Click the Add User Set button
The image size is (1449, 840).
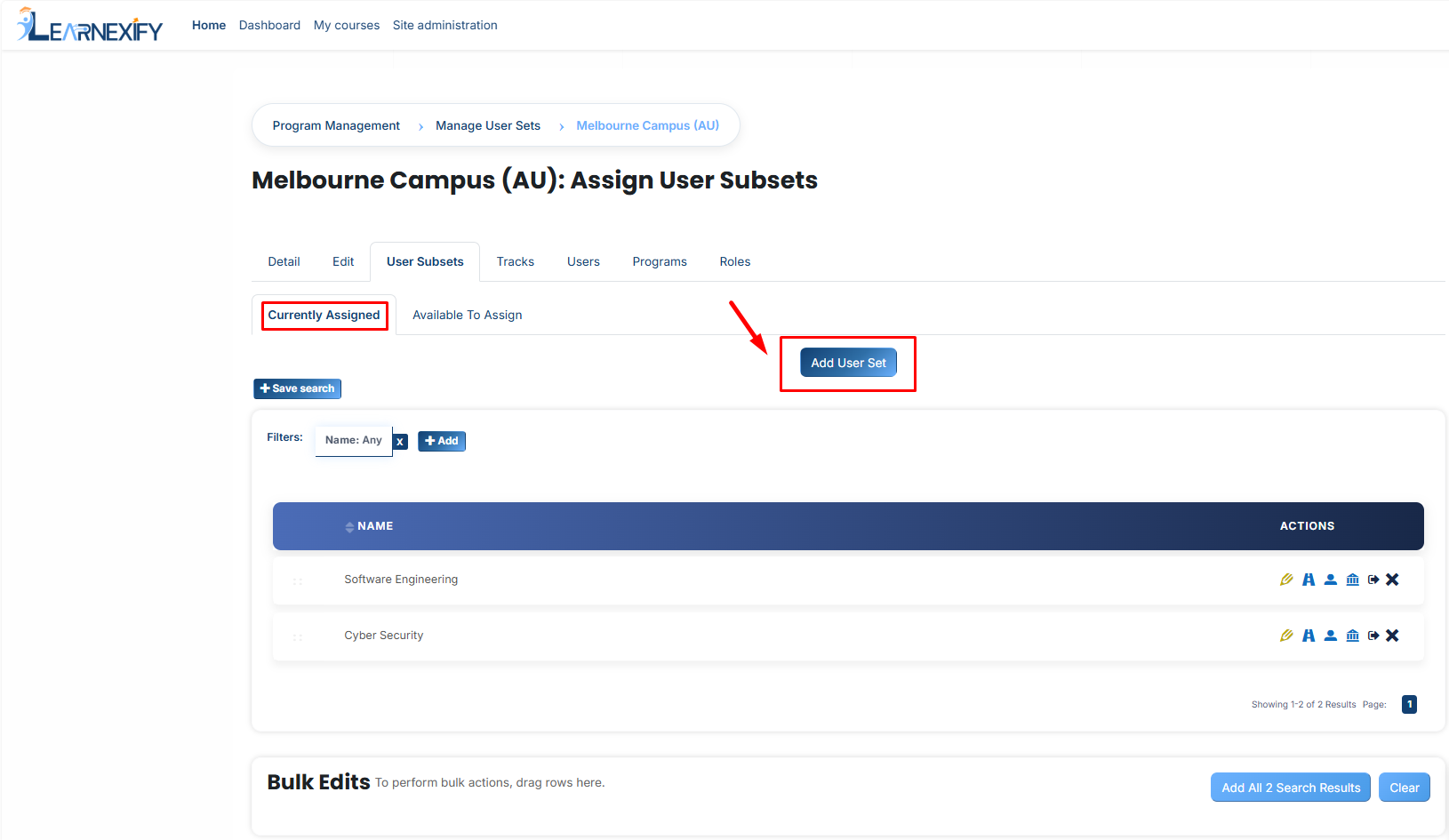click(x=849, y=363)
